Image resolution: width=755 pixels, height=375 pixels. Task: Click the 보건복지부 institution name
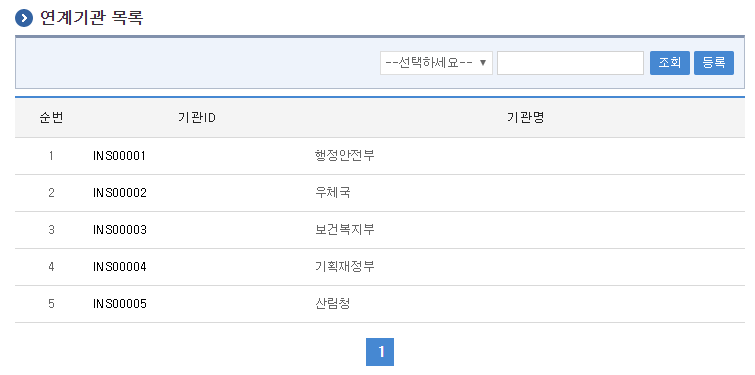tap(344, 230)
